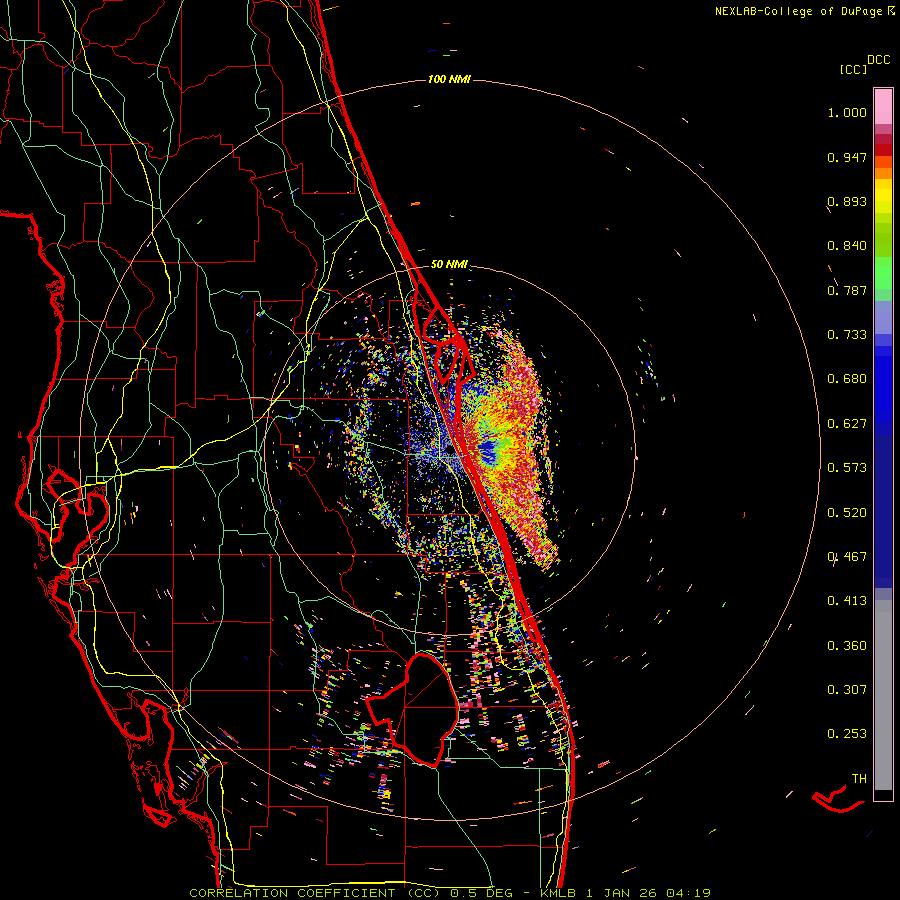This screenshot has height=900, width=900.
Task: Select the 0.413 scale value
Action: [847, 601]
